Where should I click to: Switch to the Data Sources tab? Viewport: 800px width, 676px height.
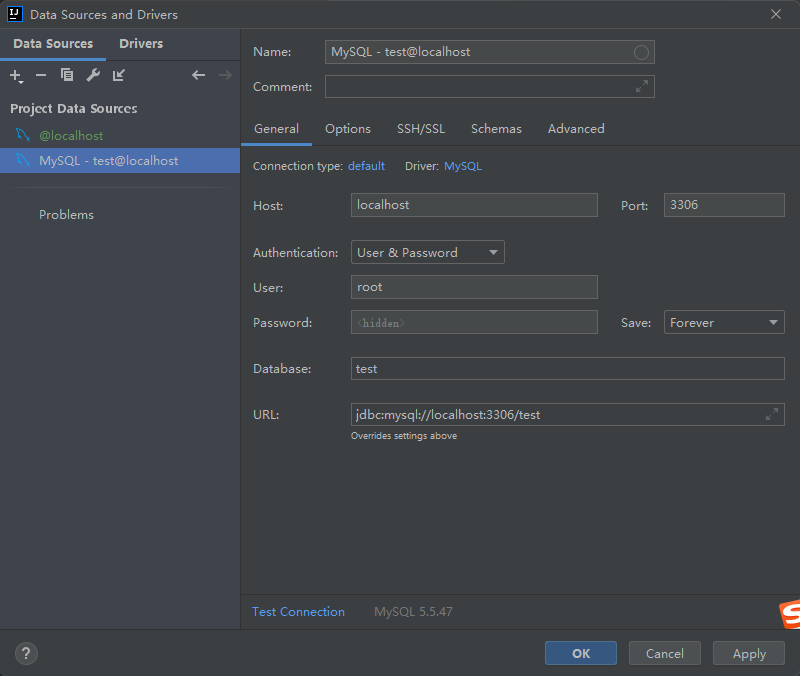pyautogui.click(x=53, y=44)
